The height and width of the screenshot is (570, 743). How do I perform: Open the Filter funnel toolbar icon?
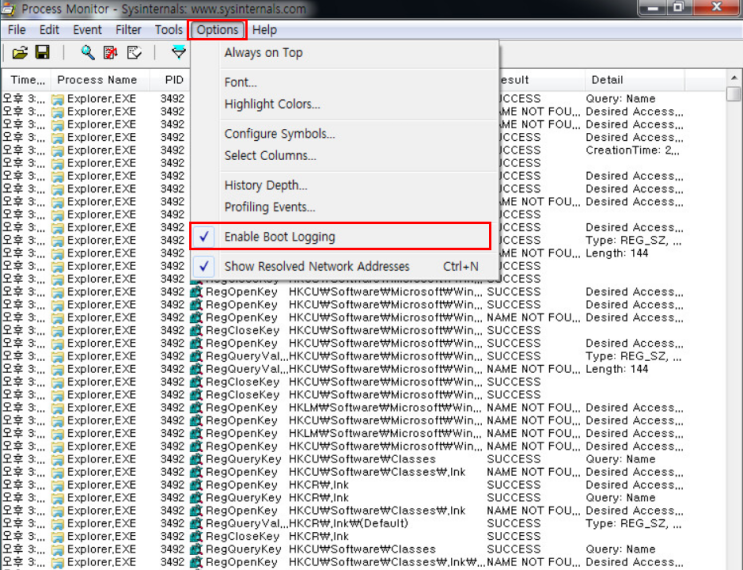(179, 52)
